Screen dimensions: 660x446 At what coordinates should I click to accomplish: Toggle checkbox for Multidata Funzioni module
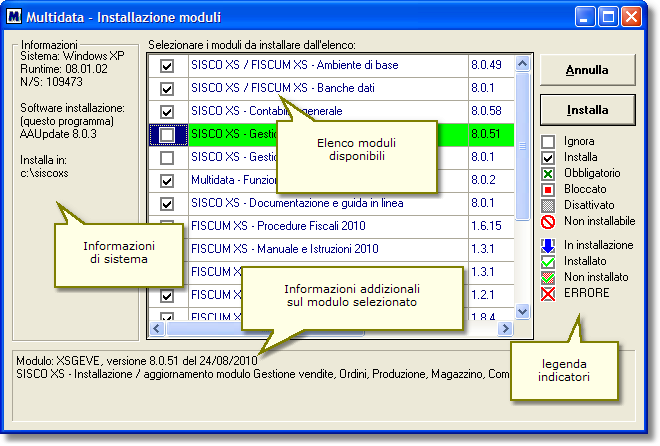pos(167,181)
